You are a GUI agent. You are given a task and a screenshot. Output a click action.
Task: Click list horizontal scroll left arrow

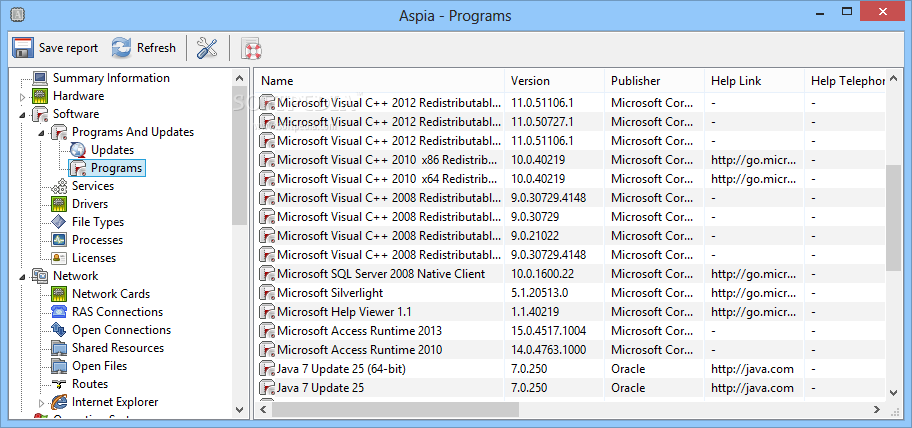click(x=263, y=410)
